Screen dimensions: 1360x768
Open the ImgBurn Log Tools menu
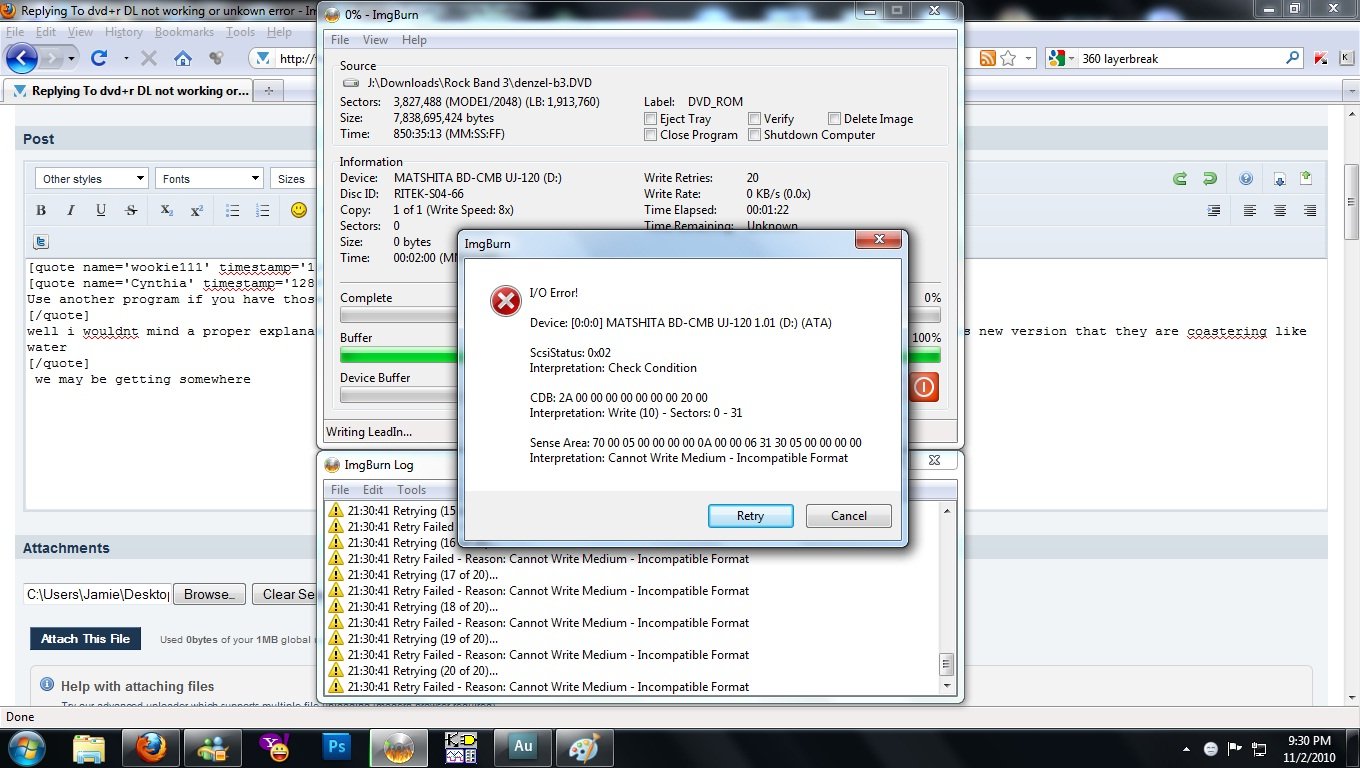coord(412,490)
